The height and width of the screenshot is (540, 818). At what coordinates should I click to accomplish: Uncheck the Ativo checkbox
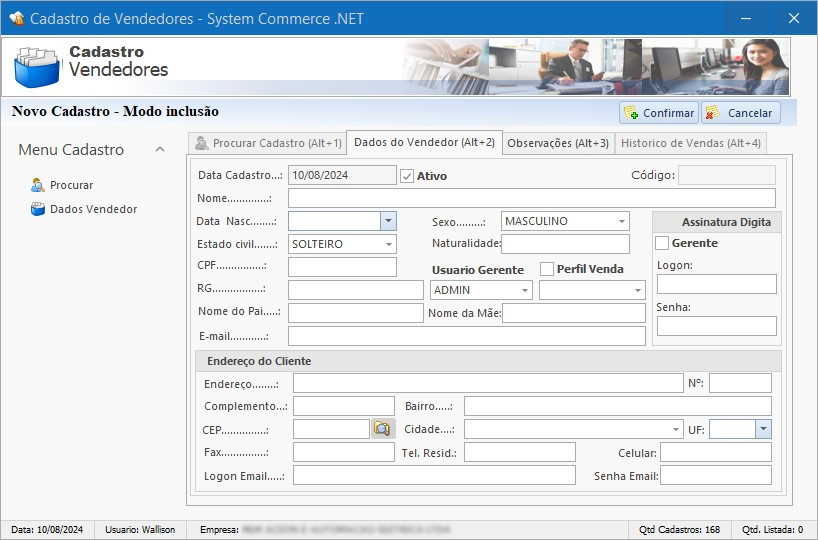tap(407, 176)
